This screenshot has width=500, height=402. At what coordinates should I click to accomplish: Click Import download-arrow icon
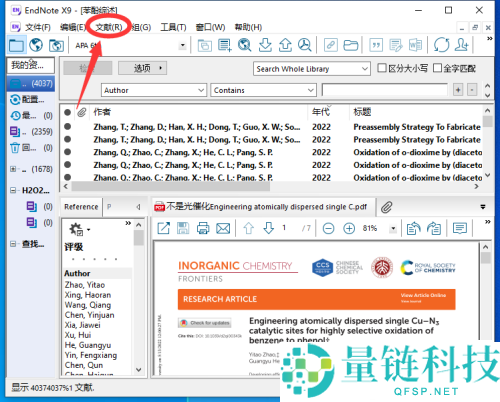click(x=265, y=45)
